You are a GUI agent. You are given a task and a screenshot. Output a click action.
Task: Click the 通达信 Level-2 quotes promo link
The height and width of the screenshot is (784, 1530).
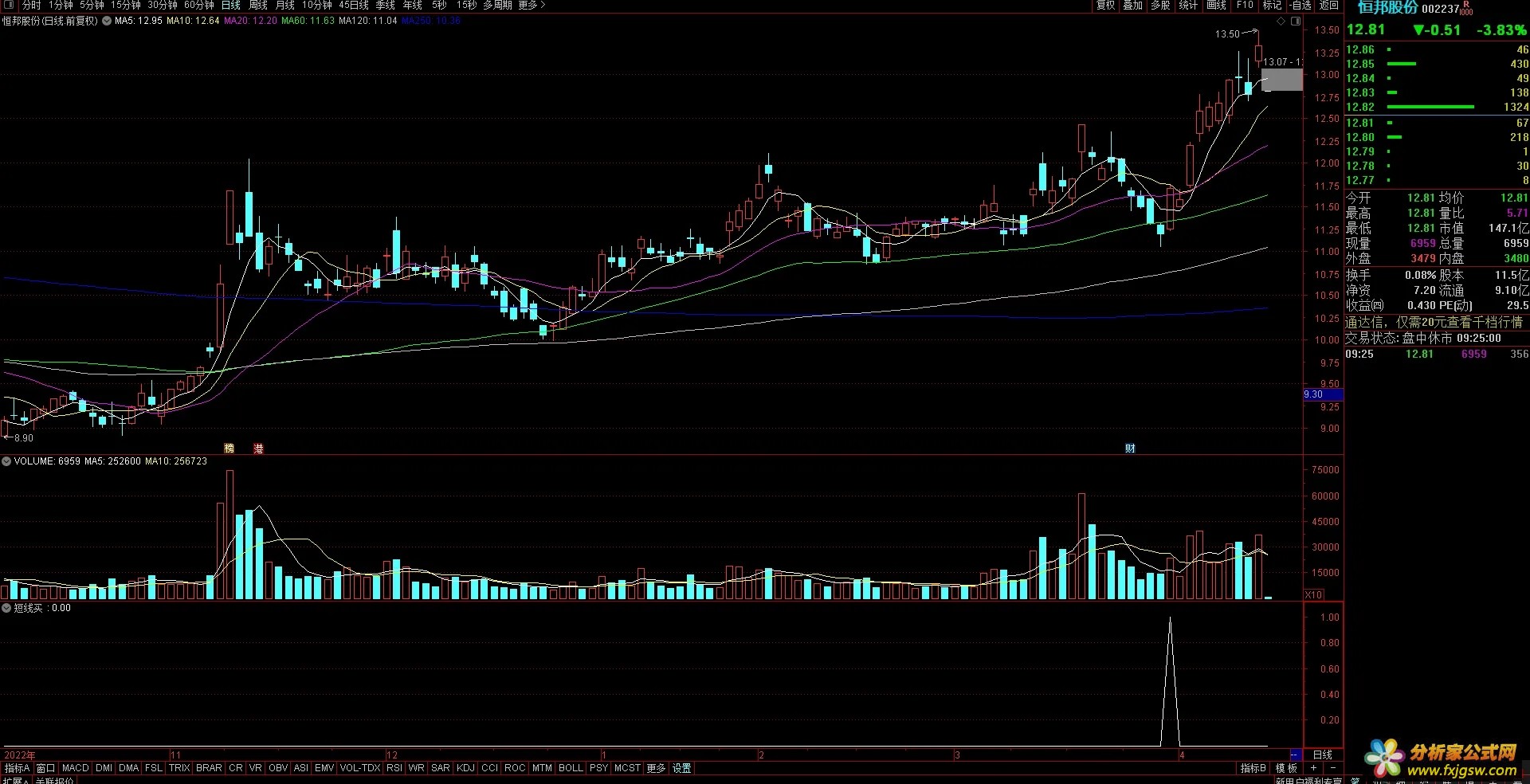point(1434,322)
